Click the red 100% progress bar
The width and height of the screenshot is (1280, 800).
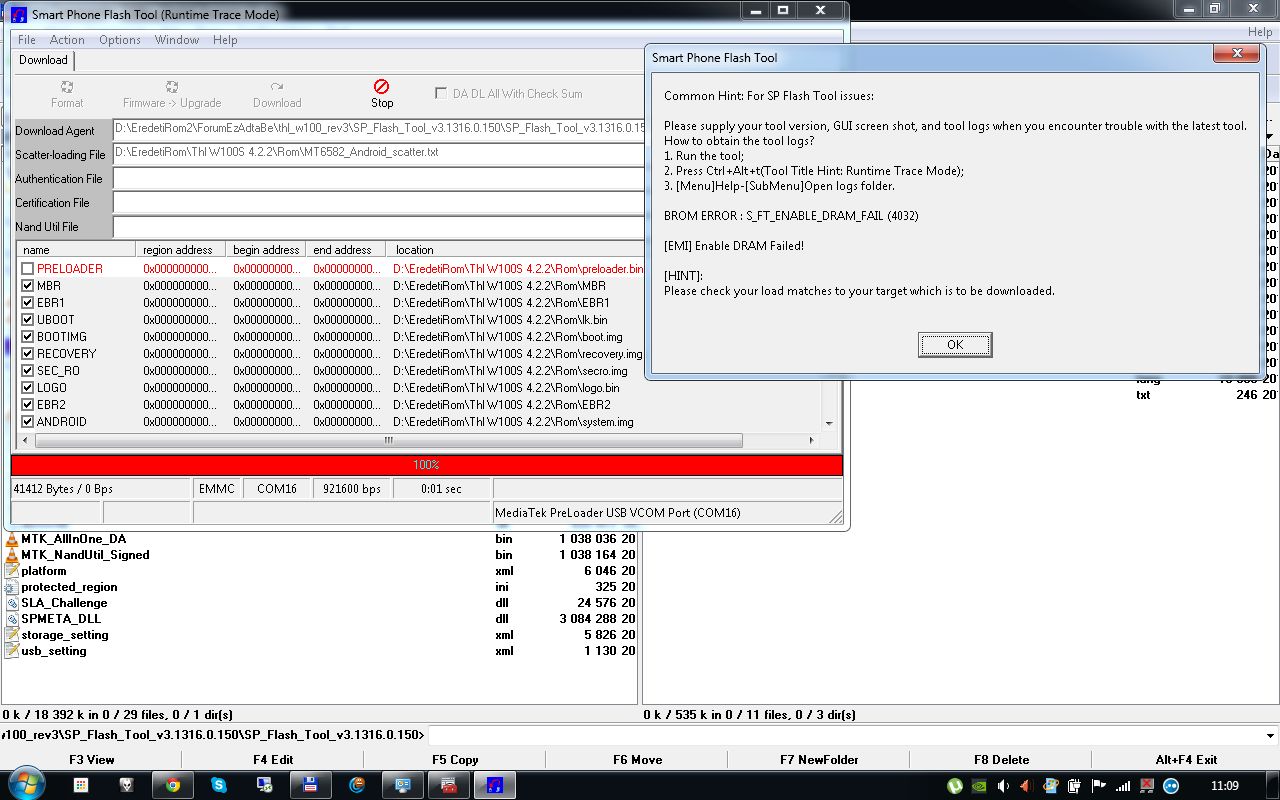[427, 465]
